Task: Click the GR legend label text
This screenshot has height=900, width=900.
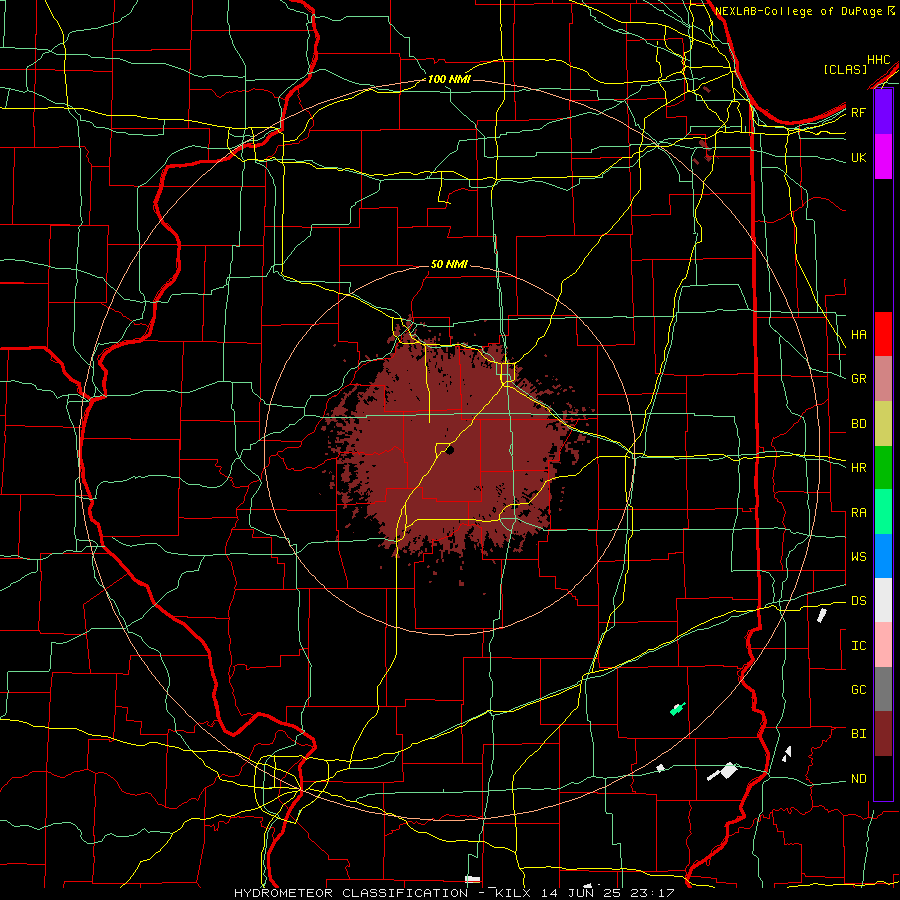Action: pyautogui.click(x=858, y=379)
